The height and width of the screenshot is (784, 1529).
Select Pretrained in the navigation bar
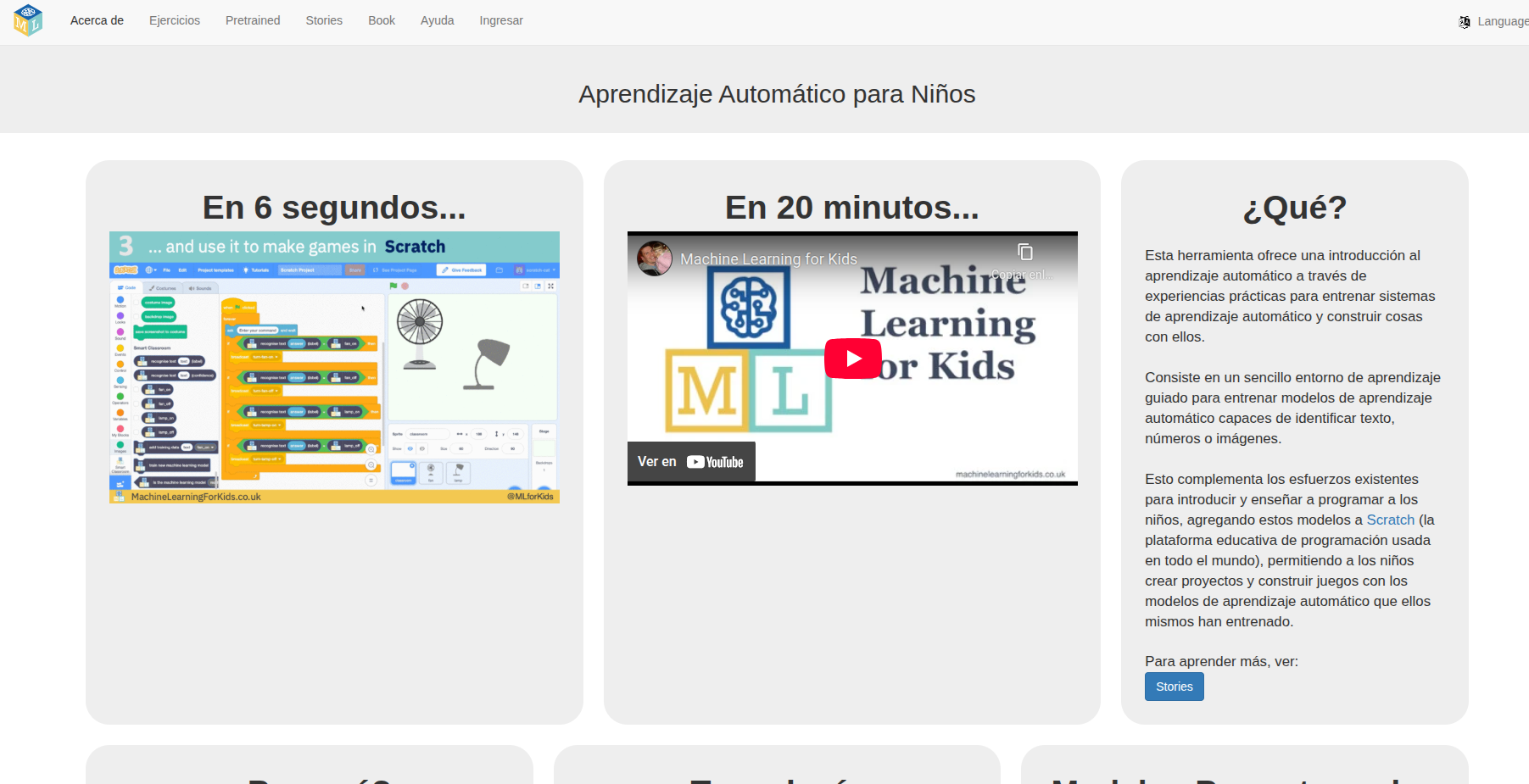[253, 20]
